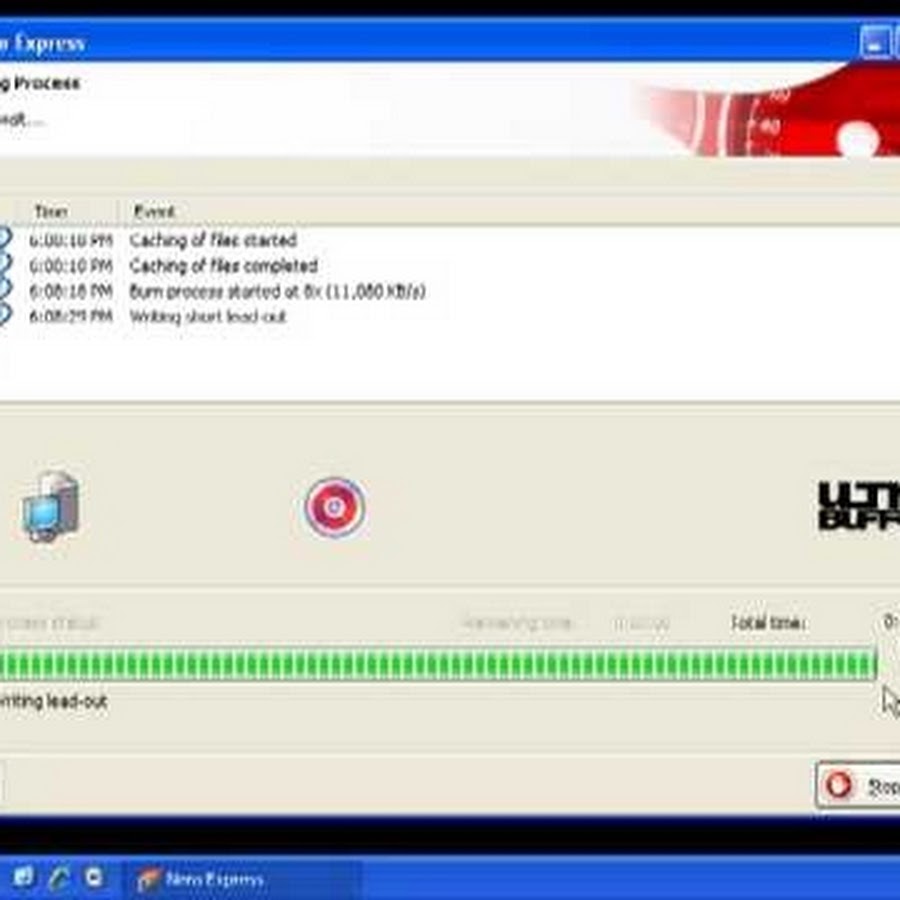
Task: Click the info icon beside Burn process started
Action: pos(4,291)
